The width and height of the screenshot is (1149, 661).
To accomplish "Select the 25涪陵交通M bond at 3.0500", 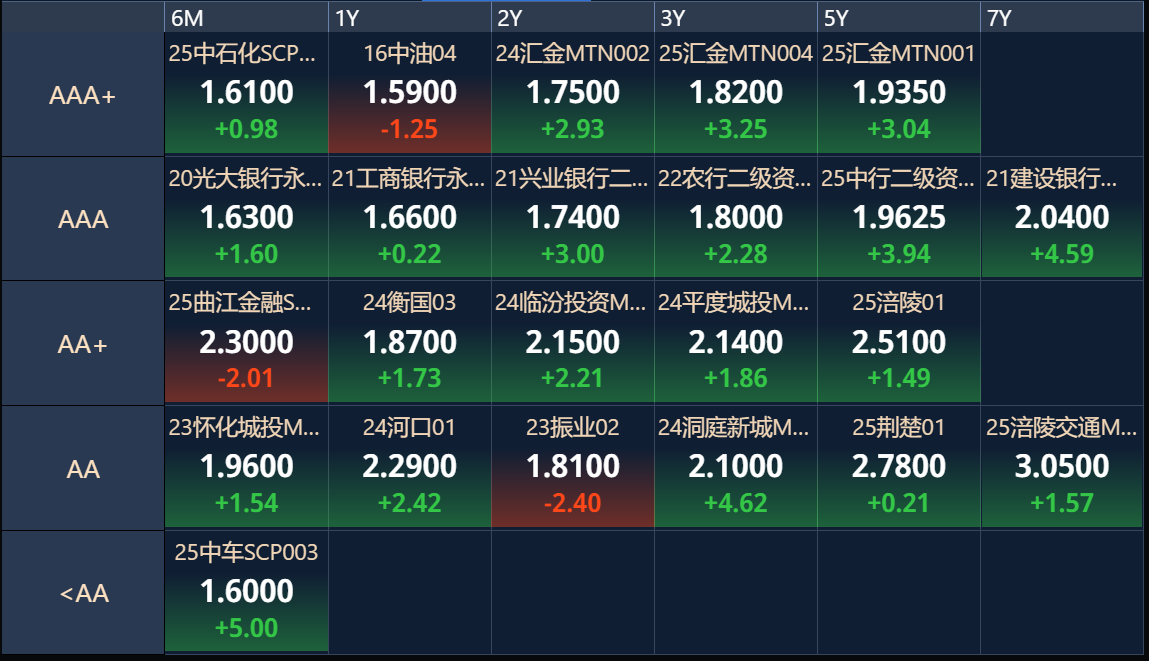I will pyautogui.click(x=1062, y=467).
